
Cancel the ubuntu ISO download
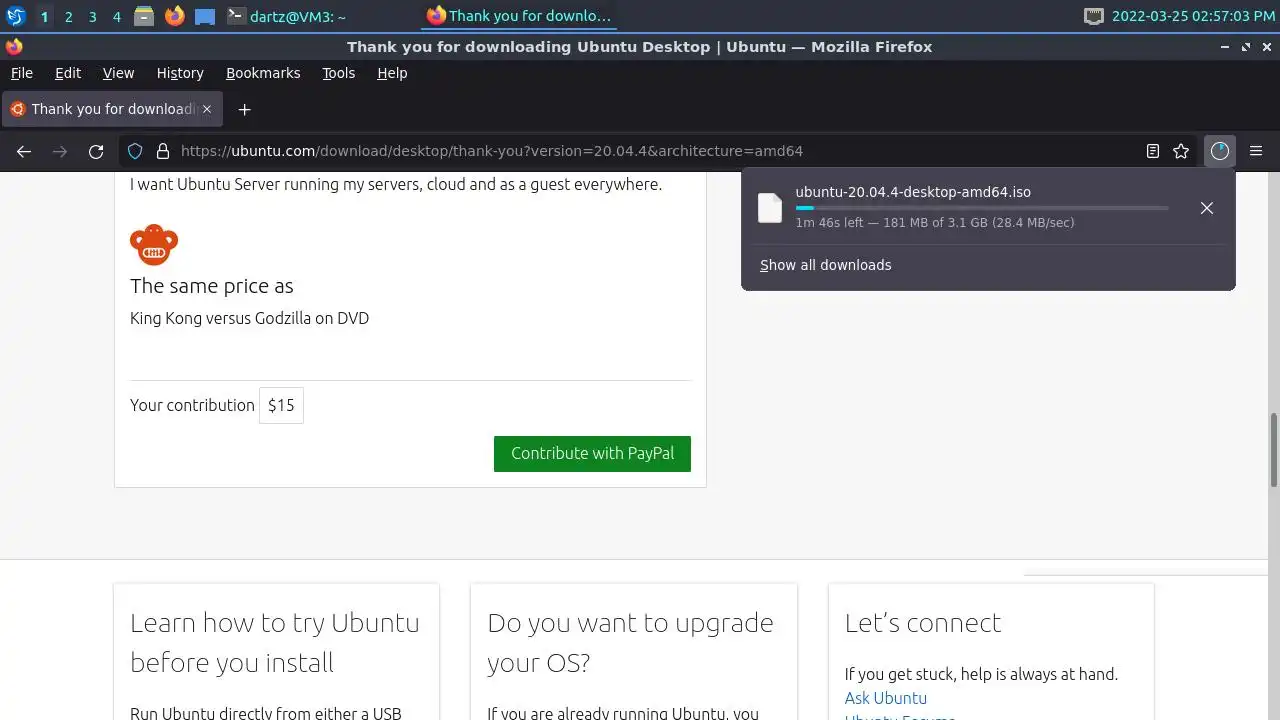(1207, 208)
